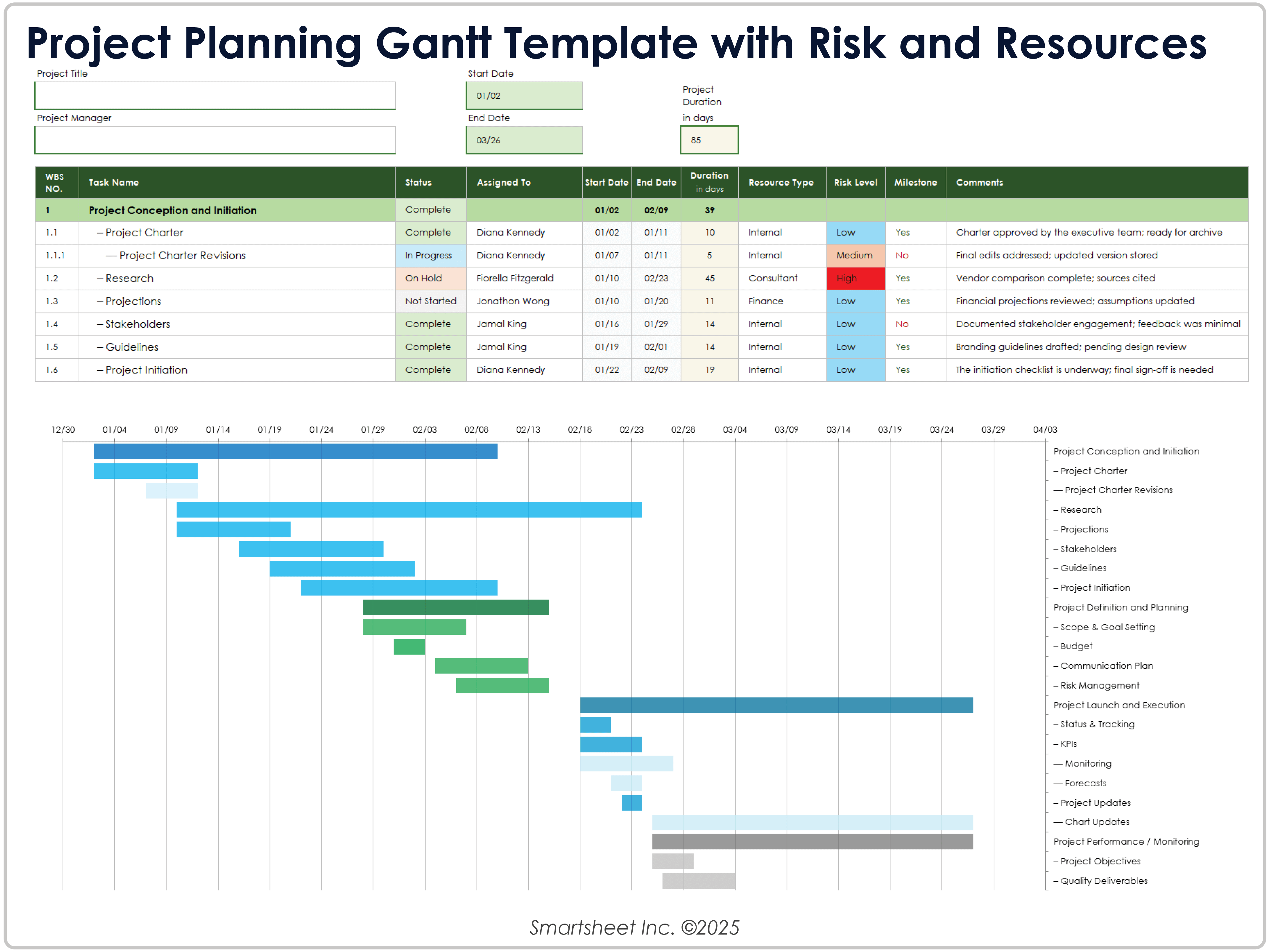
Task: Click the Resource Type column header
Action: point(780,183)
